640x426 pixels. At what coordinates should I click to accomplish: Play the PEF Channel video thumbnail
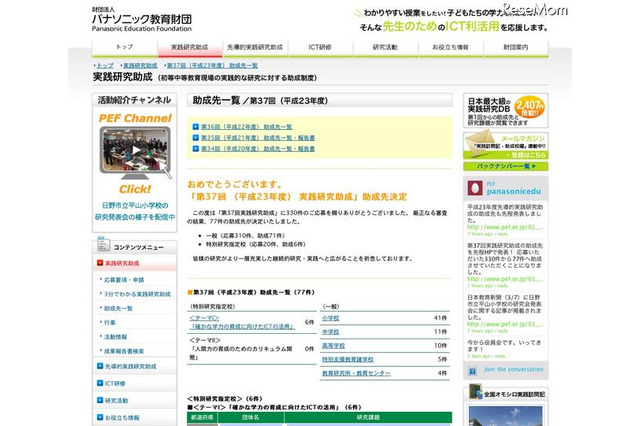point(135,150)
